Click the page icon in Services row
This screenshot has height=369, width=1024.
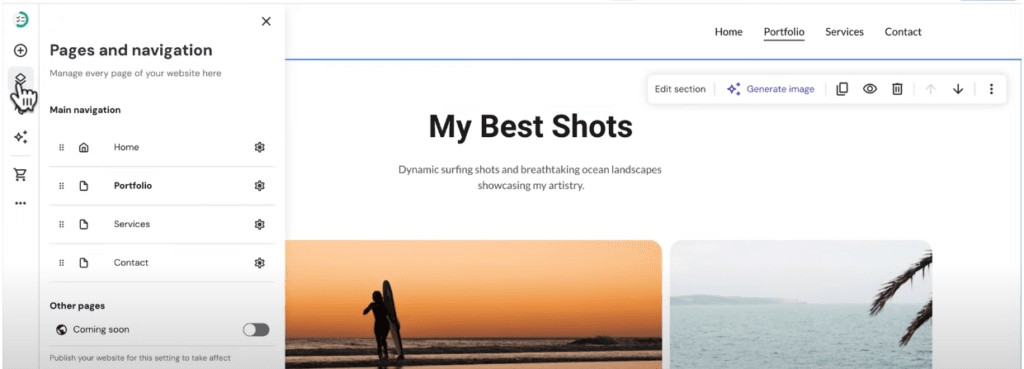point(84,225)
